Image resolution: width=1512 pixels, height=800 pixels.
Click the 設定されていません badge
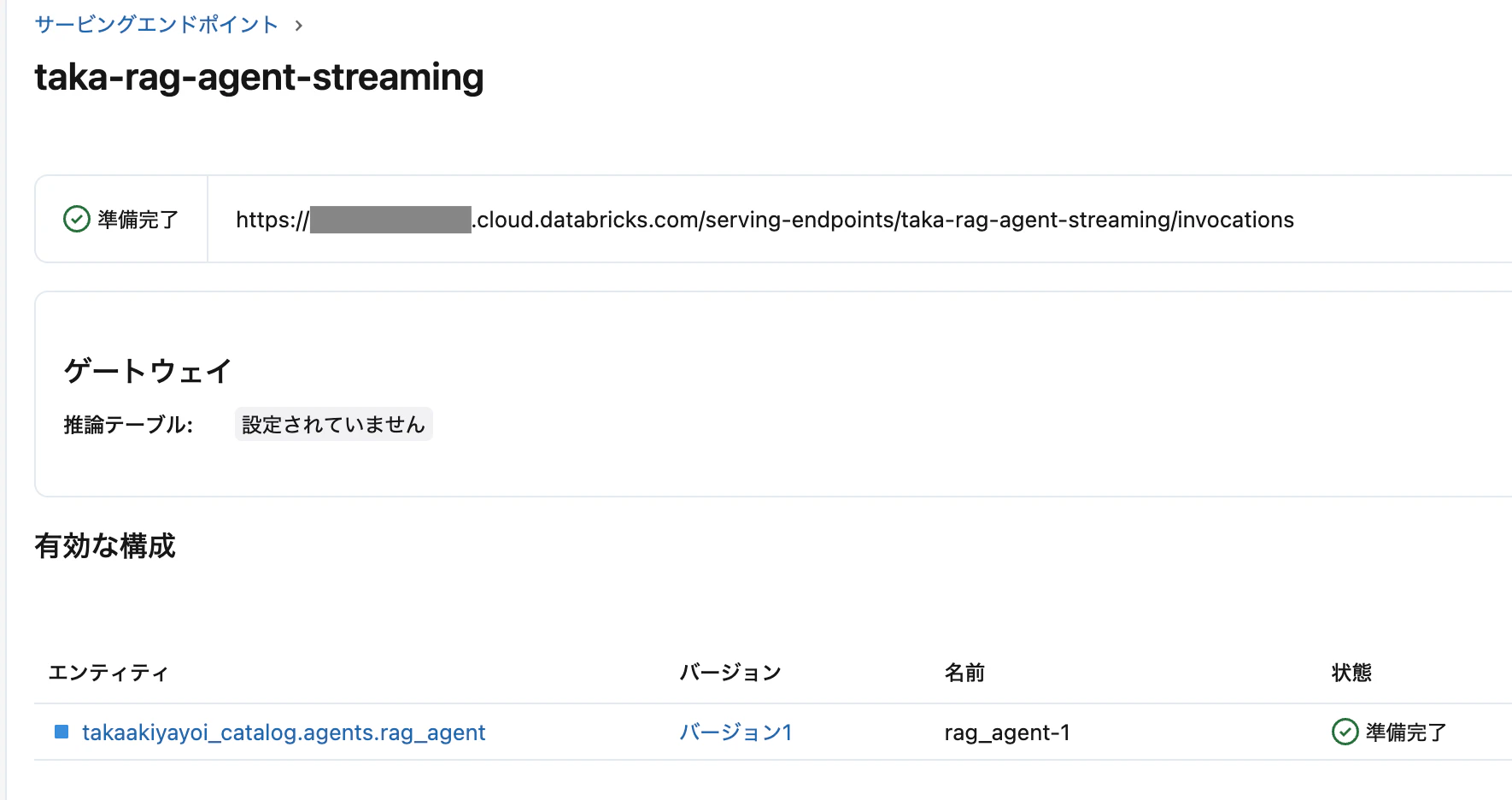click(x=333, y=425)
